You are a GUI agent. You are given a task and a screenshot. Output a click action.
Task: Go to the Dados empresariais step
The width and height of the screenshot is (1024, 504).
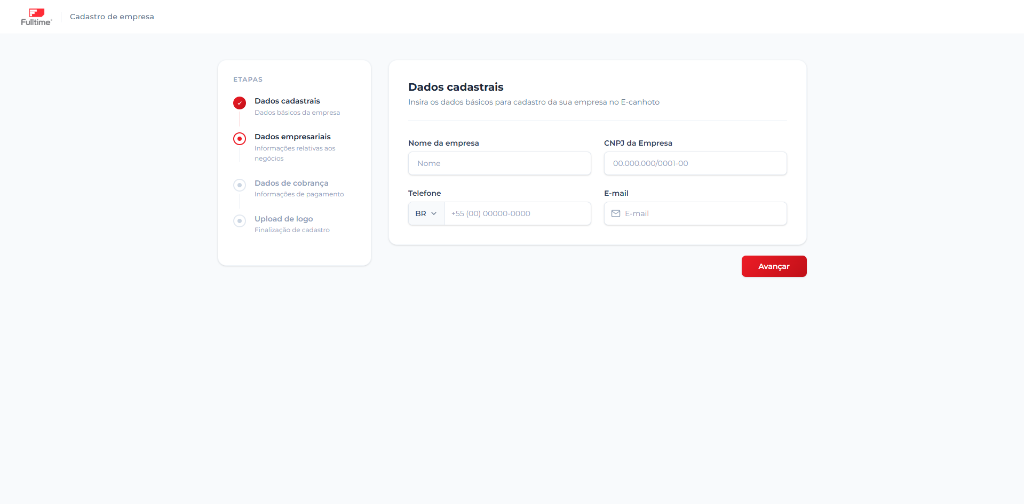tap(293, 136)
